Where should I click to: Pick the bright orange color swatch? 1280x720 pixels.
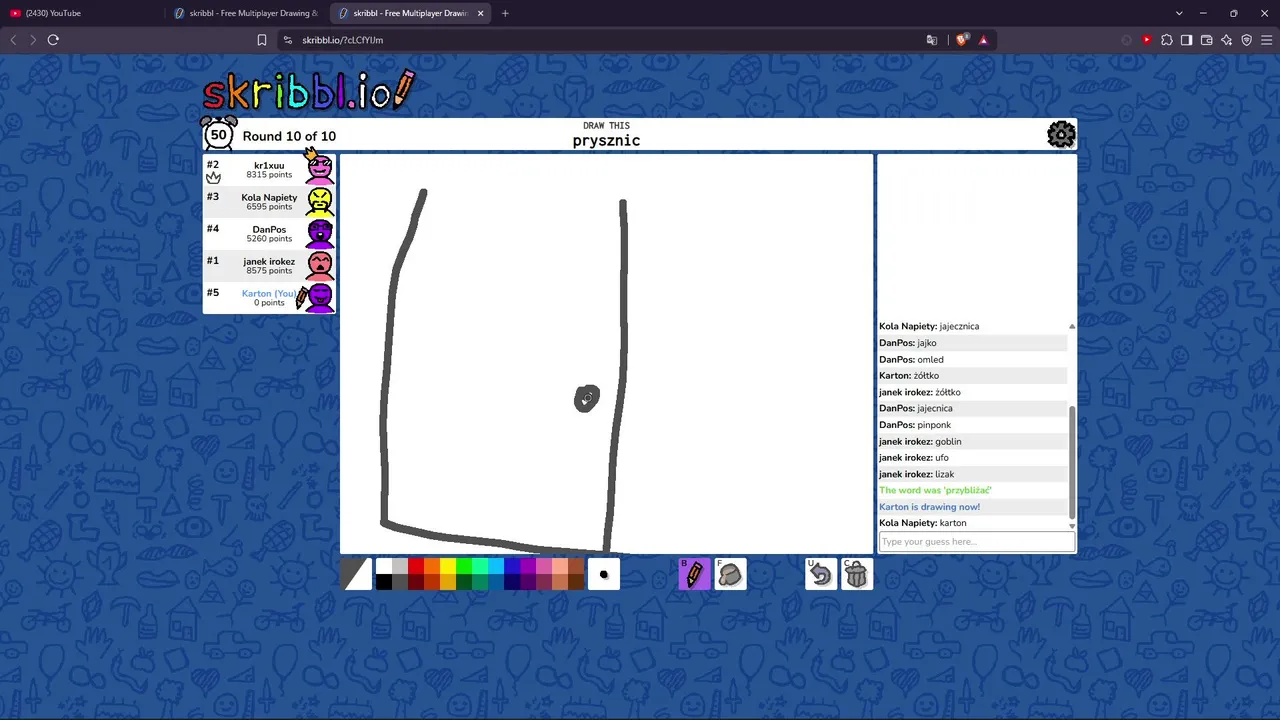(x=432, y=566)
